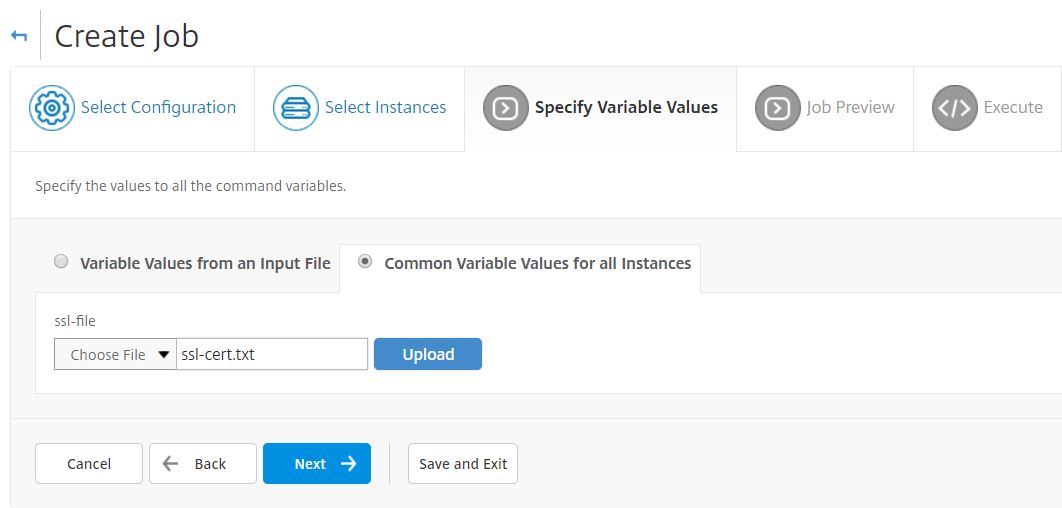The height and width of the screenshot is (508, 1062).
Task: Click the ssl-file variable label
Action: click(75, 321)
